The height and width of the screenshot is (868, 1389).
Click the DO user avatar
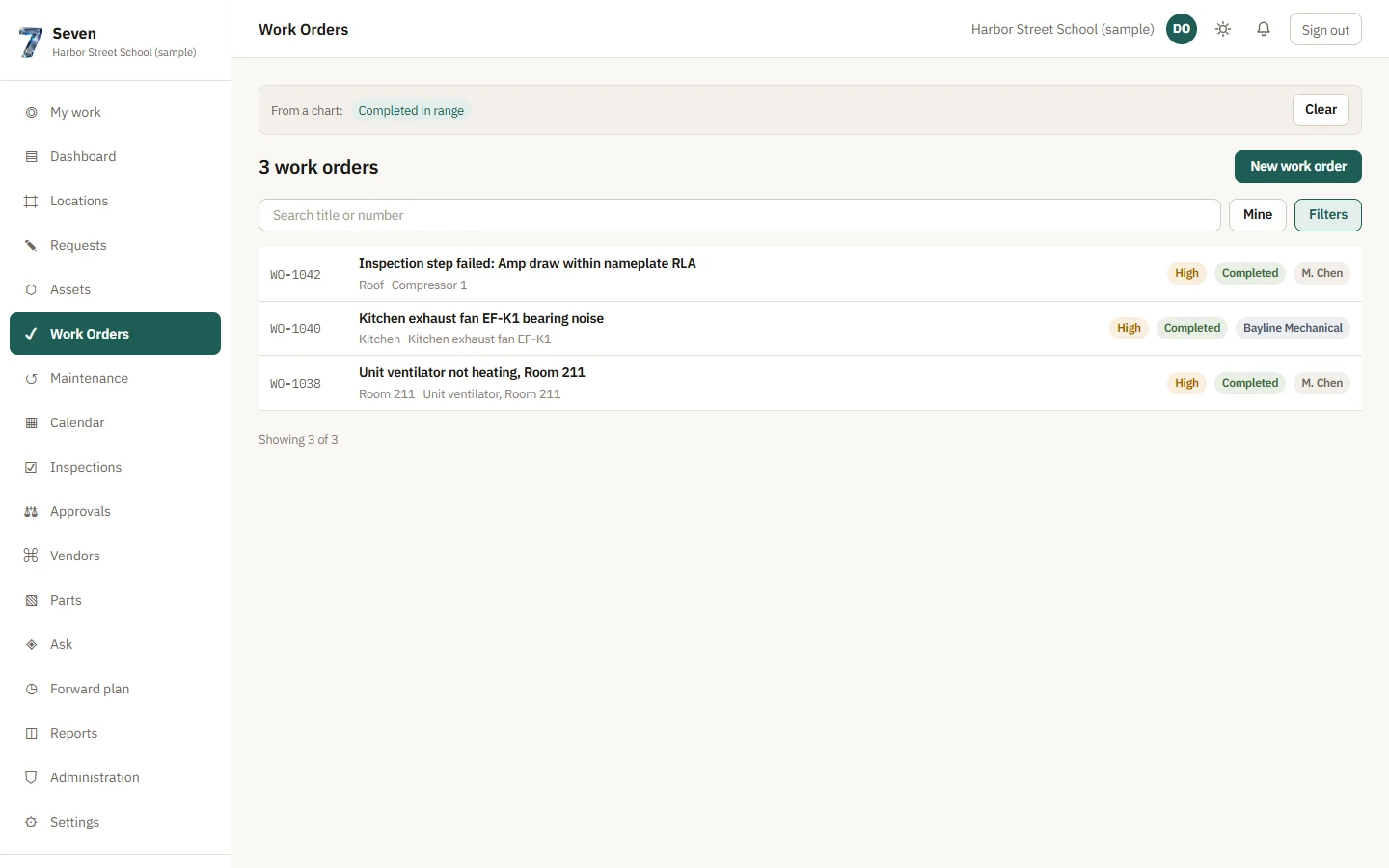point(1182,29)
